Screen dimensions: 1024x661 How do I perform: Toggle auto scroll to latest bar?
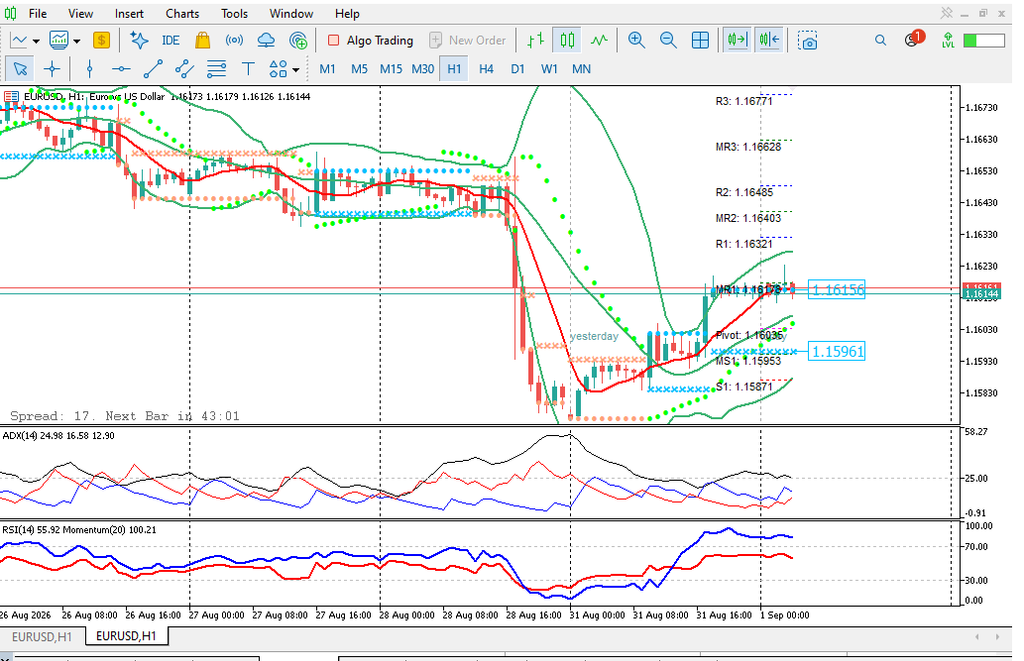(x=737, y=40)
